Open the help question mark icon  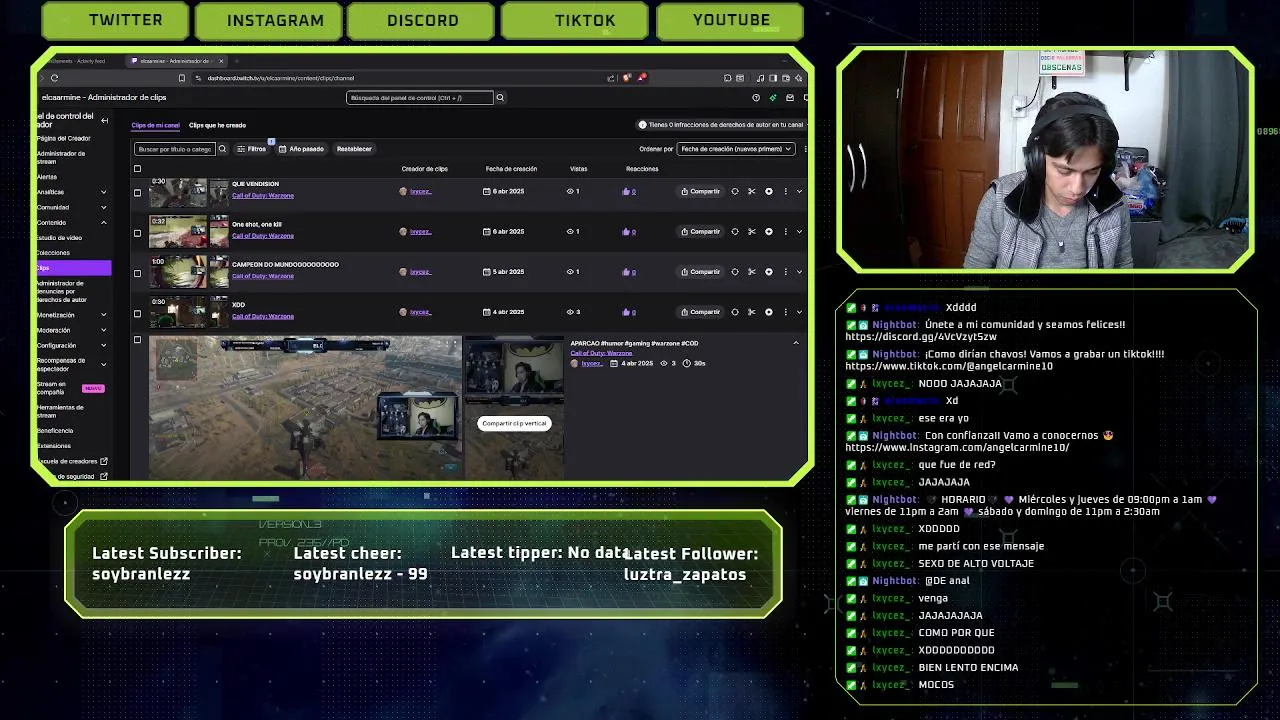[x=756, y=98]
